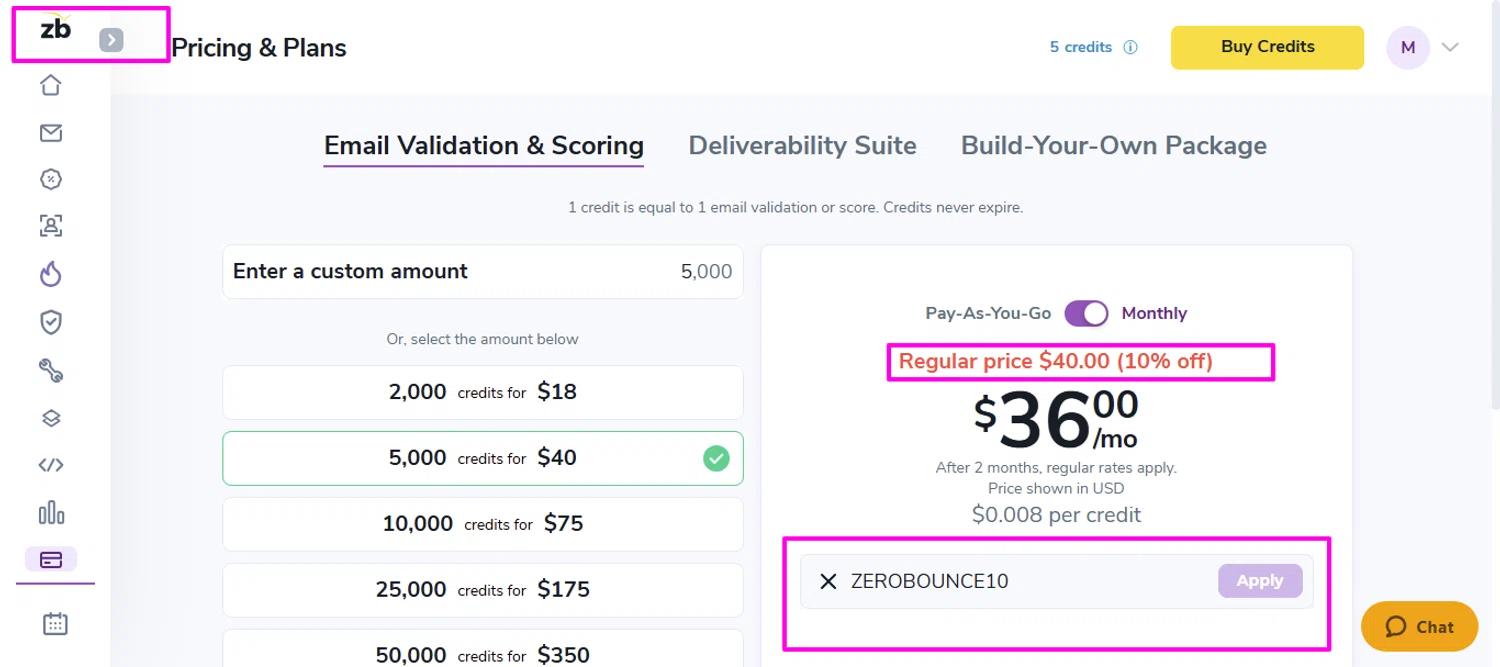Expand the sidebar with the arrow button
This screenshot has width=1500, height=667.
click(111, 40)
